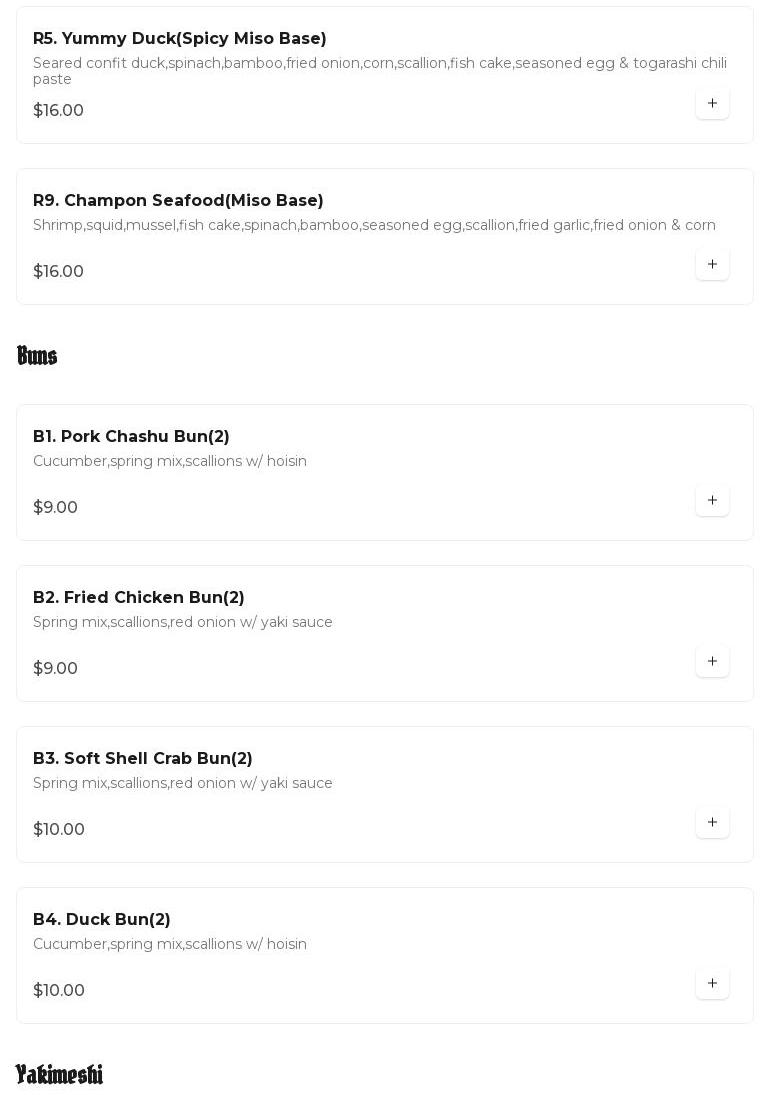Add R9. Champon Seafood using plus icon
Screen dimensions: 770x1095
[x=712, y=264]
